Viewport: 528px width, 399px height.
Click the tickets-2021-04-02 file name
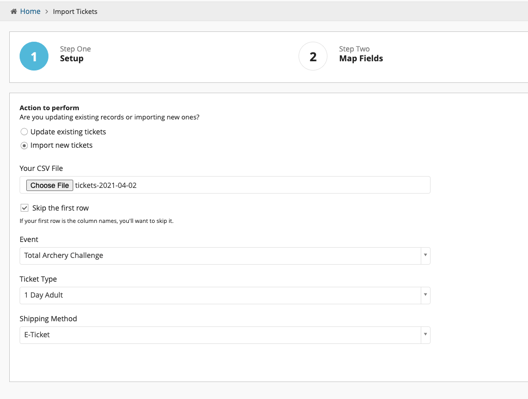click(106, 185)
